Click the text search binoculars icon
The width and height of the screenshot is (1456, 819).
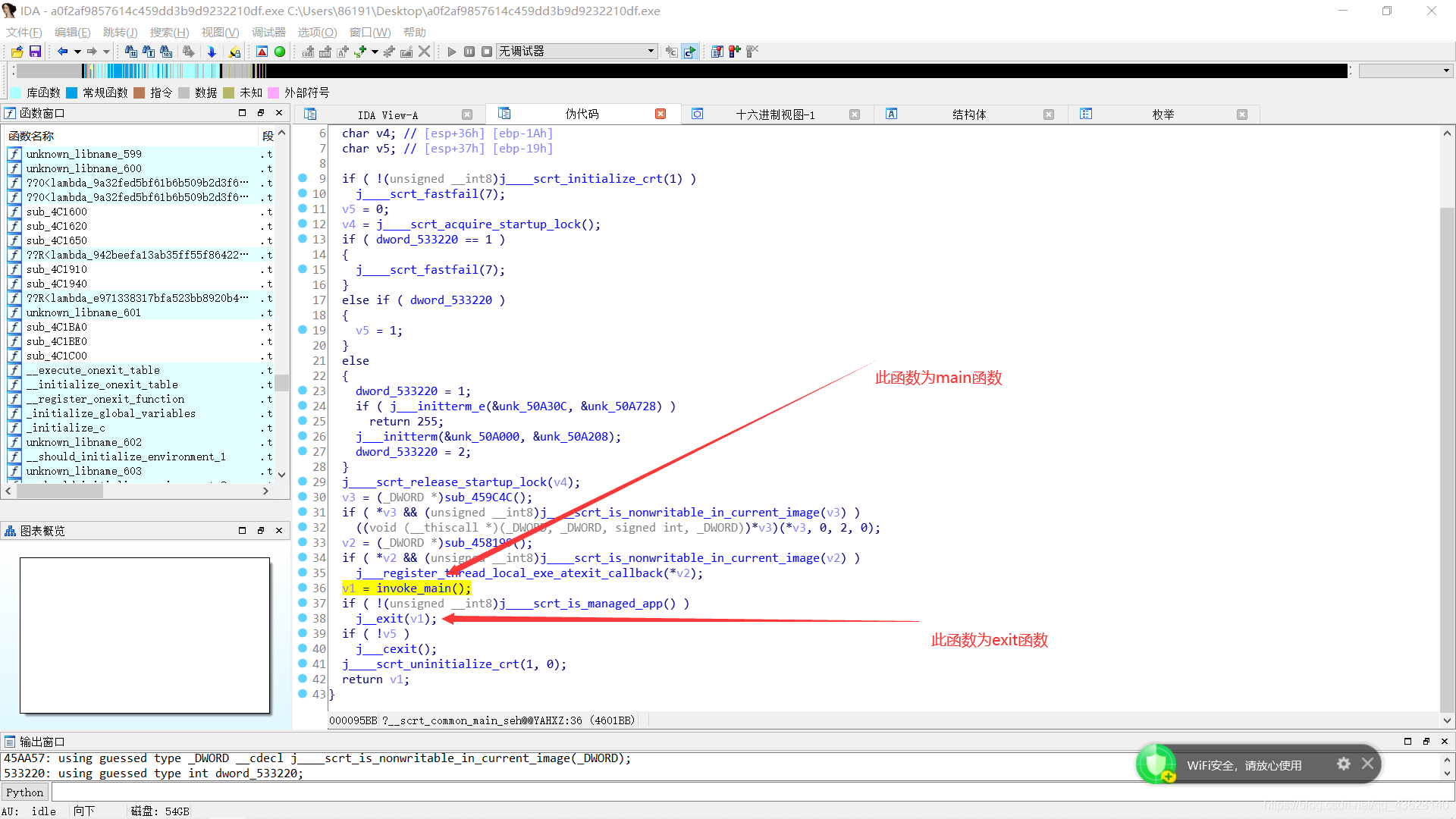pos(149,52)
